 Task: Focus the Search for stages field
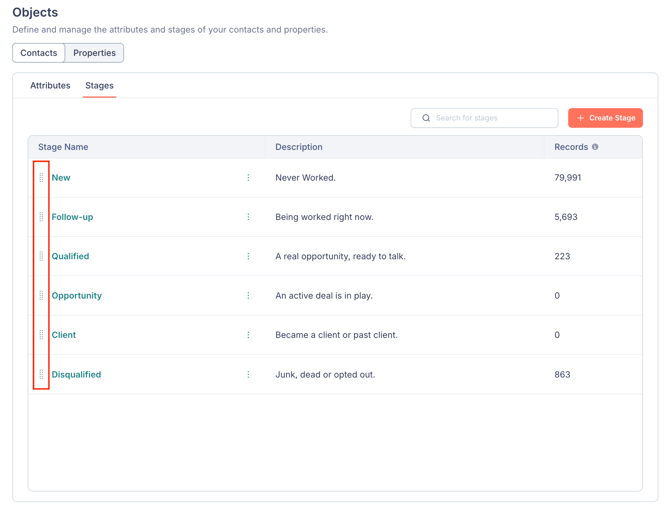click(485, 118)
